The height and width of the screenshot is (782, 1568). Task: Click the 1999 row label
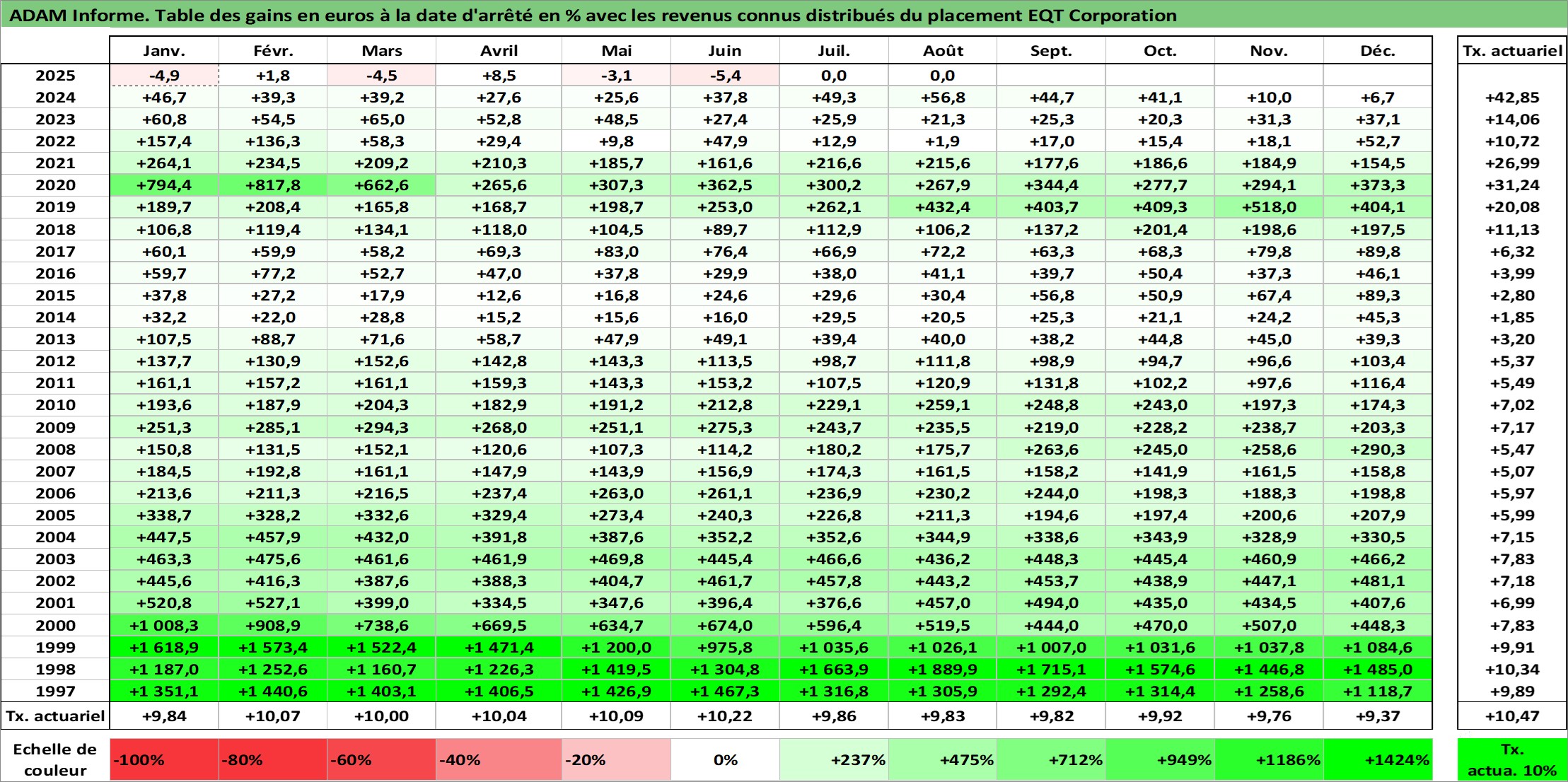55,647
